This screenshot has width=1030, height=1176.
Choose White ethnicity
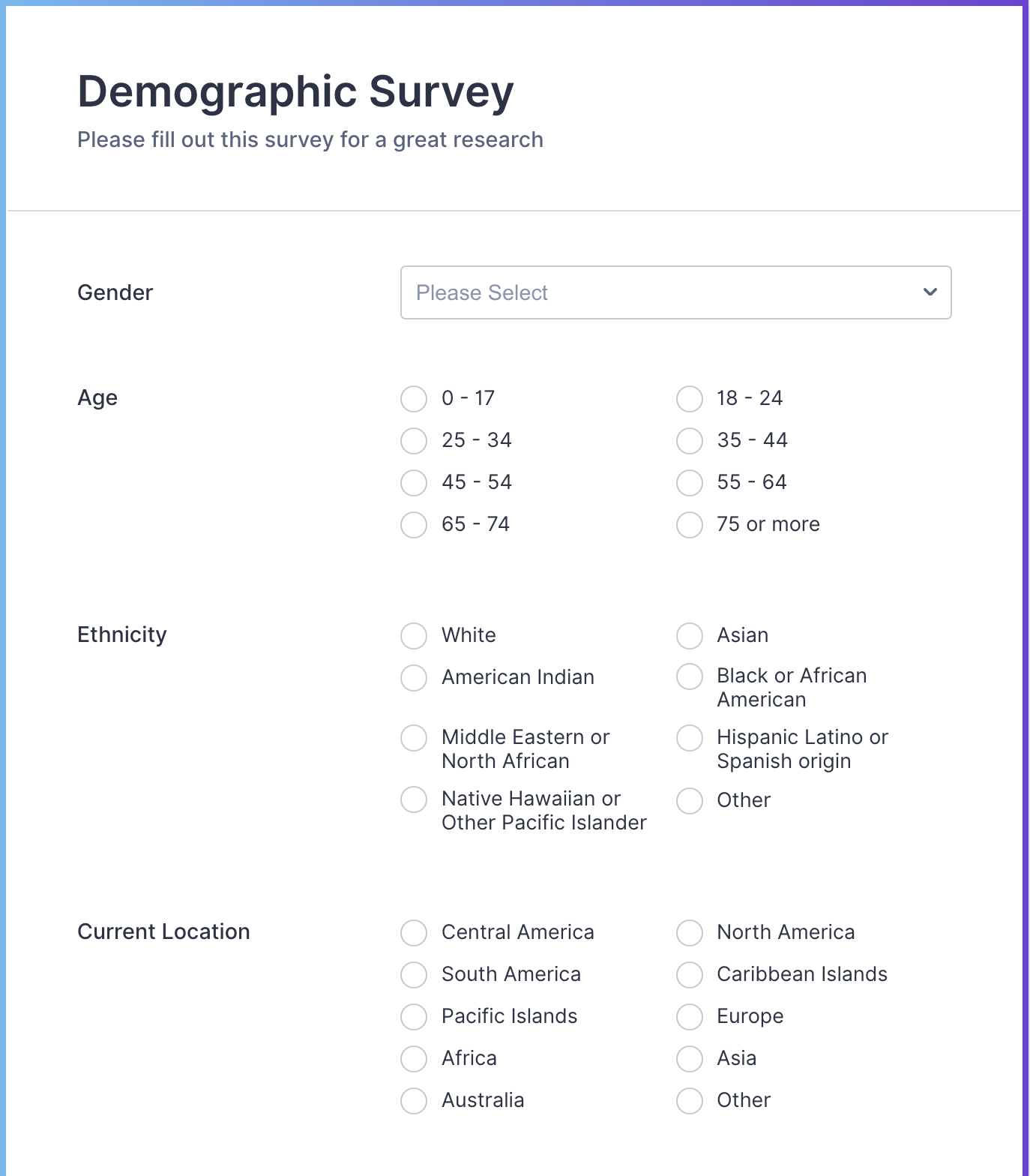pyautogui.click(x=414, y=636)
